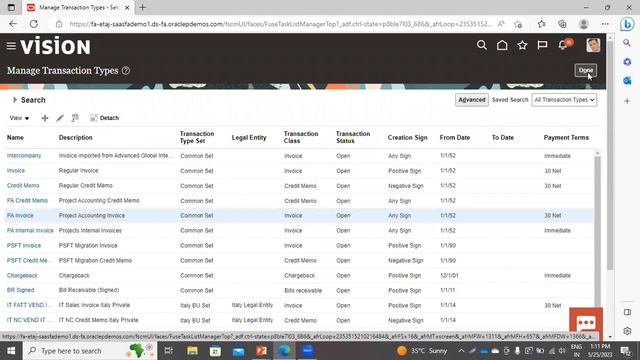Open the View dropdown menu
The width and height of the screenshot is (640, 360).
pos(19,118)
